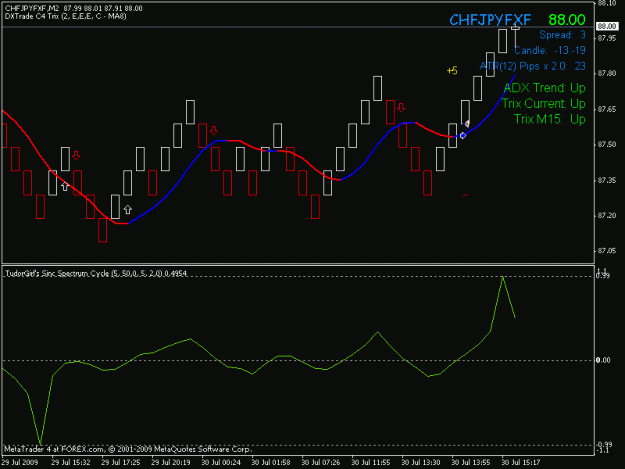Click the yellow +5 profit label
Viewport: 625px width, 469px height.
(x=452, y=71)
